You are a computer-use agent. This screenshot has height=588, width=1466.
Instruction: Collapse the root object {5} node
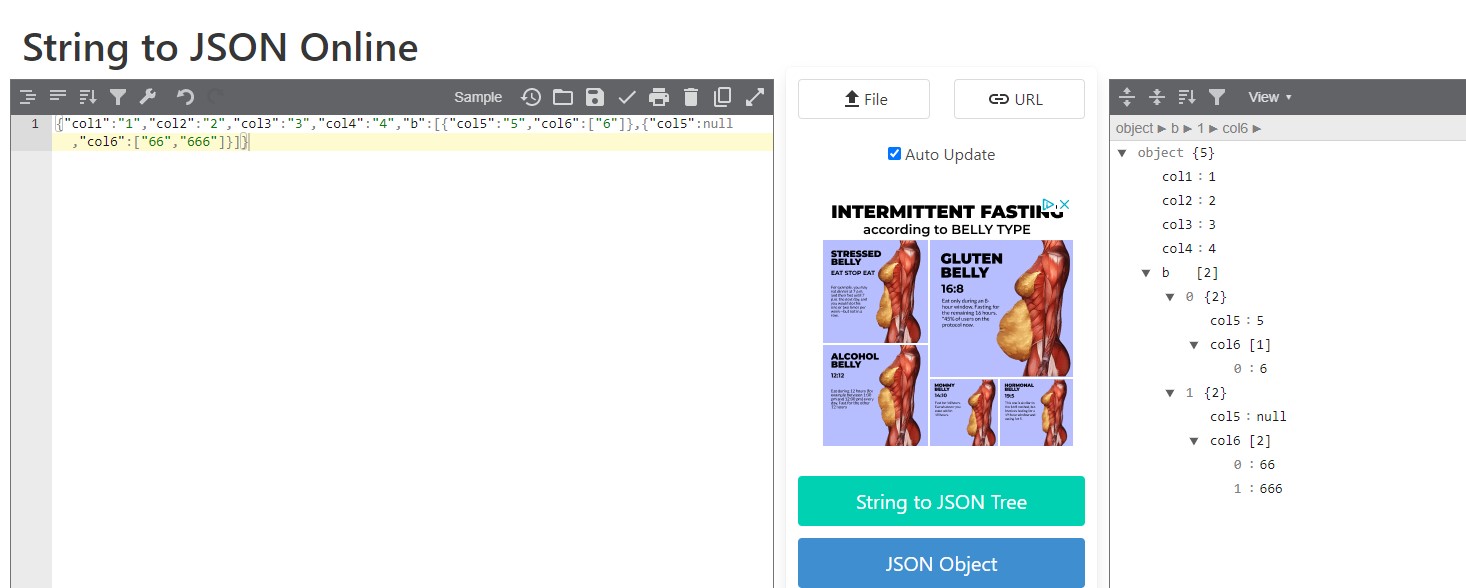(1122, 153)
